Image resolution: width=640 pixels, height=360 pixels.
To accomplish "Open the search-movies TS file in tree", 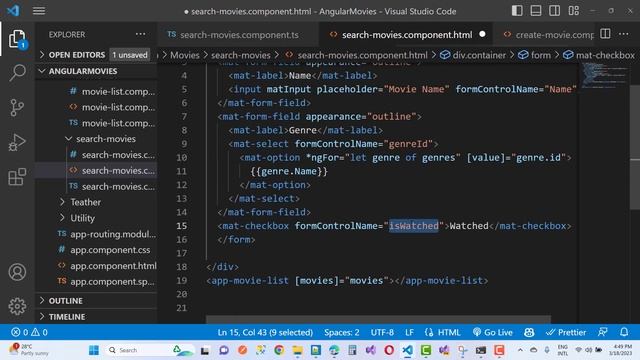I will tap(118, 187).
